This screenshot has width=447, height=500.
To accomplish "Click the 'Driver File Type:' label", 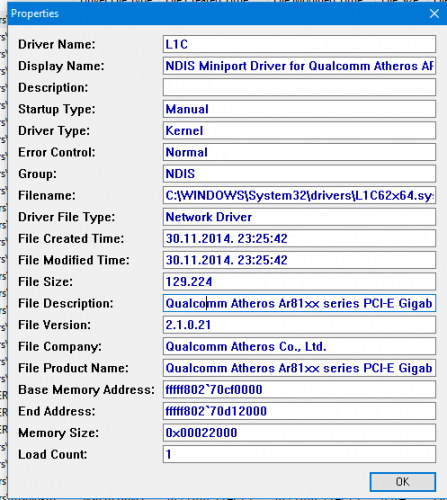I will 67,217.
